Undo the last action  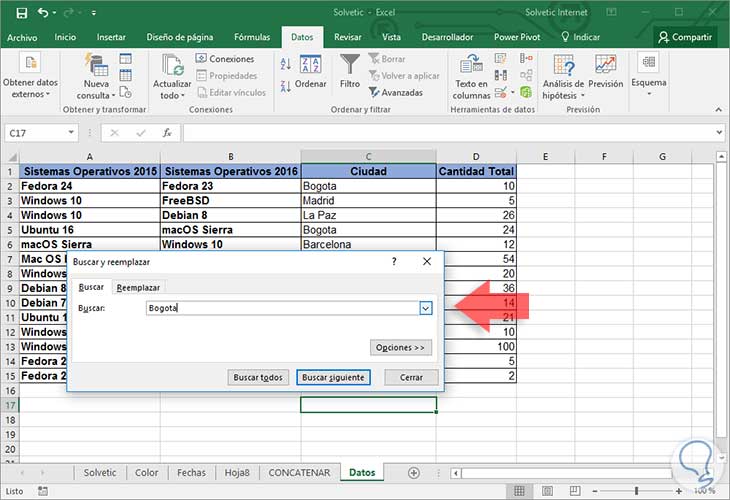click(x=43, y=13)
